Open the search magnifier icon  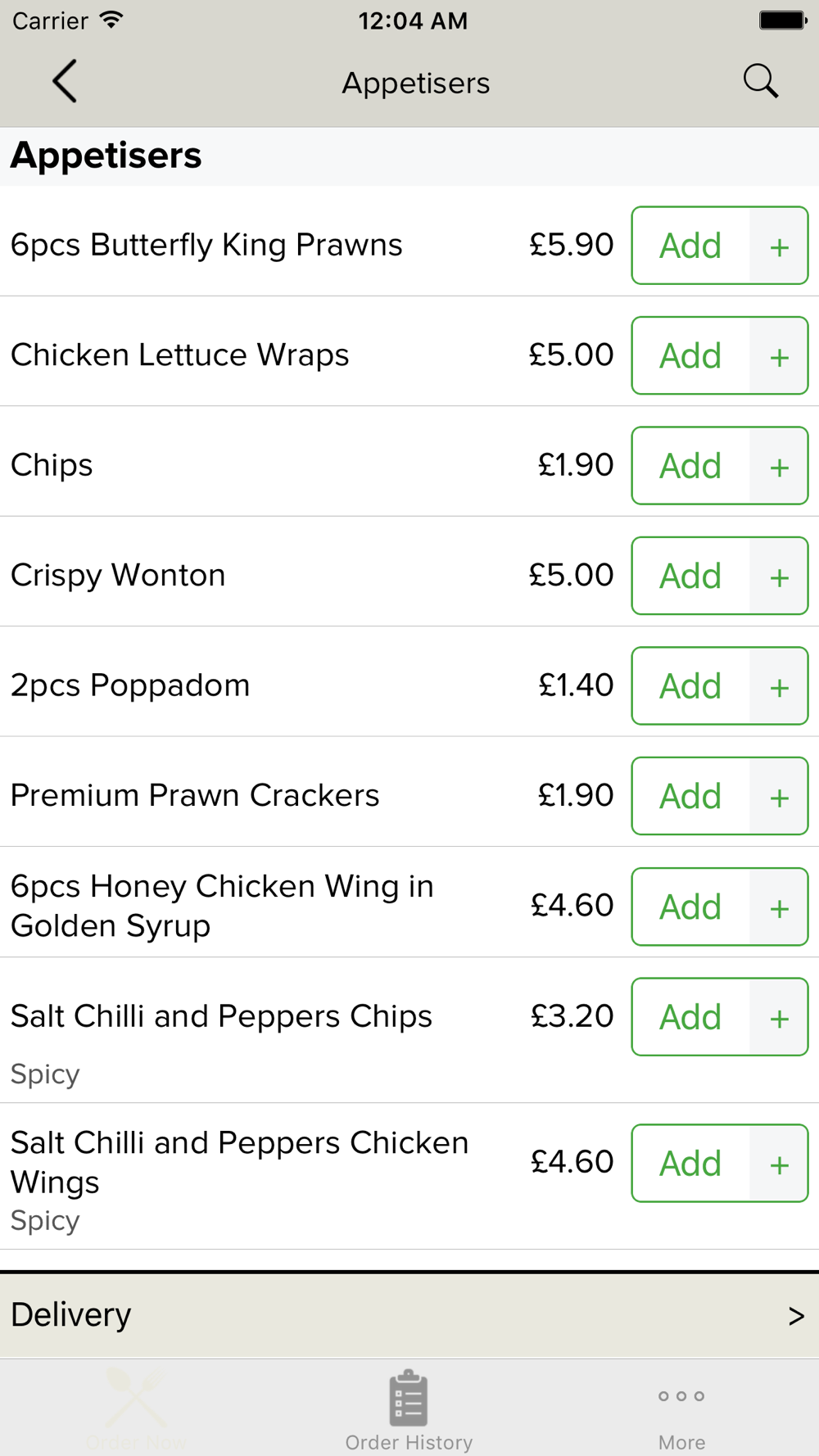pyautogui.click(x=761, y=81)
